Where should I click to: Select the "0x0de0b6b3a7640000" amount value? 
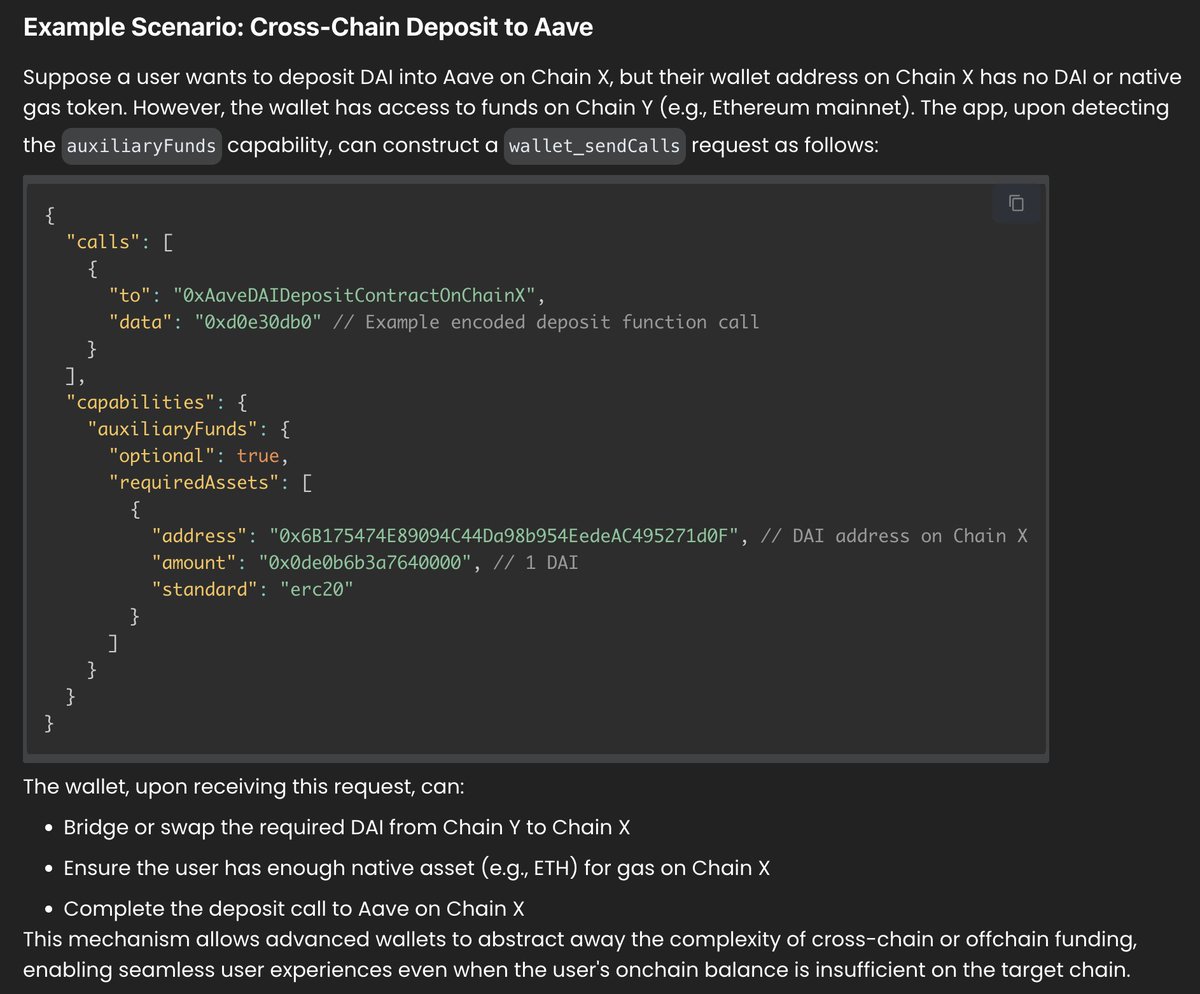pyautogui.click(x=366, y=563)
